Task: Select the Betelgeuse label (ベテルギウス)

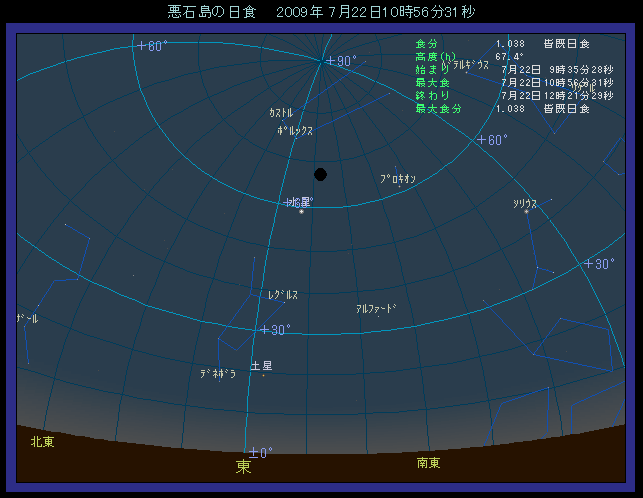Action: pyautogui.click(x=471, y=64)
